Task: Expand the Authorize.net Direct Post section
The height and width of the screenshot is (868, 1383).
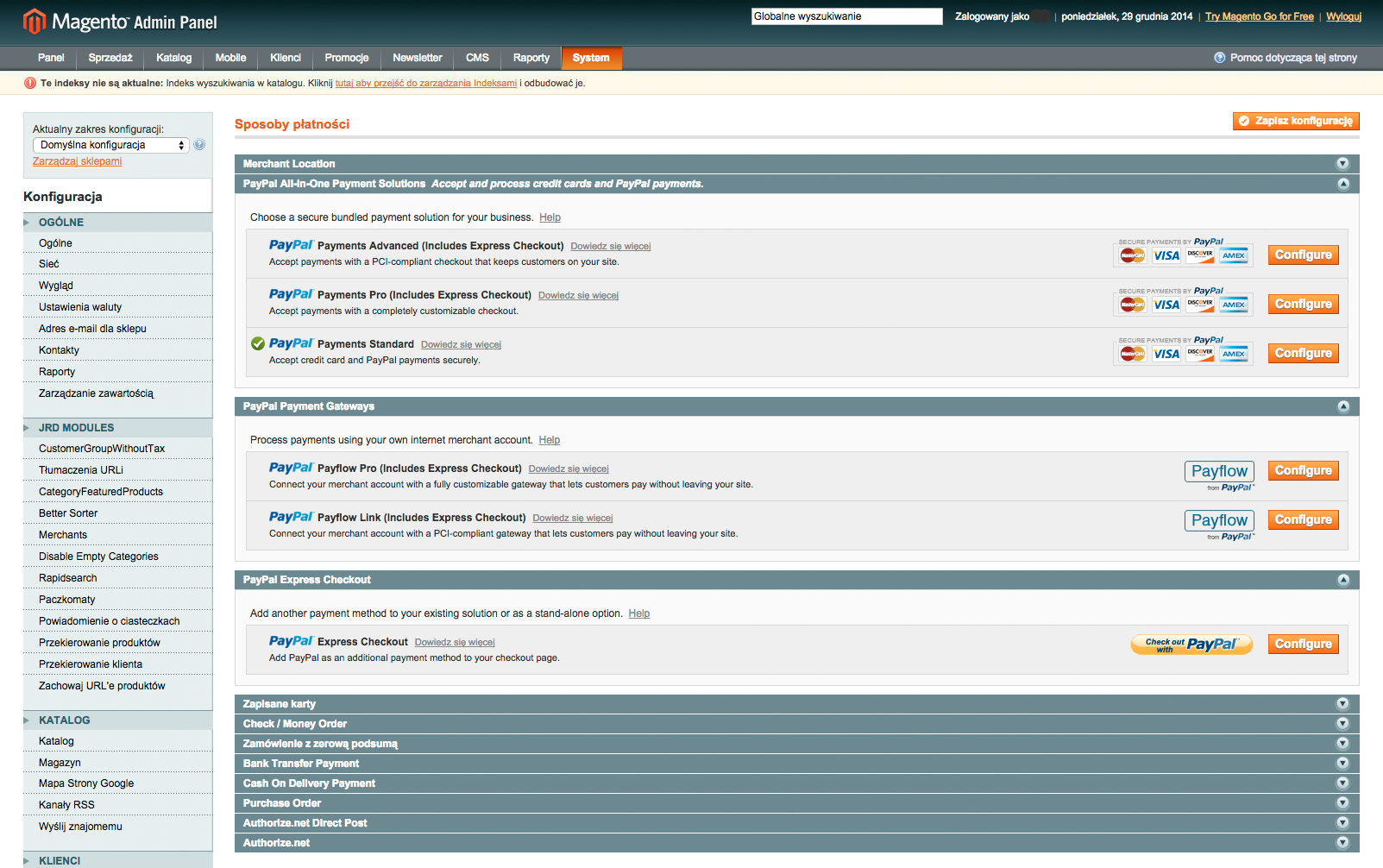Action: click(x=1342, y=823)
